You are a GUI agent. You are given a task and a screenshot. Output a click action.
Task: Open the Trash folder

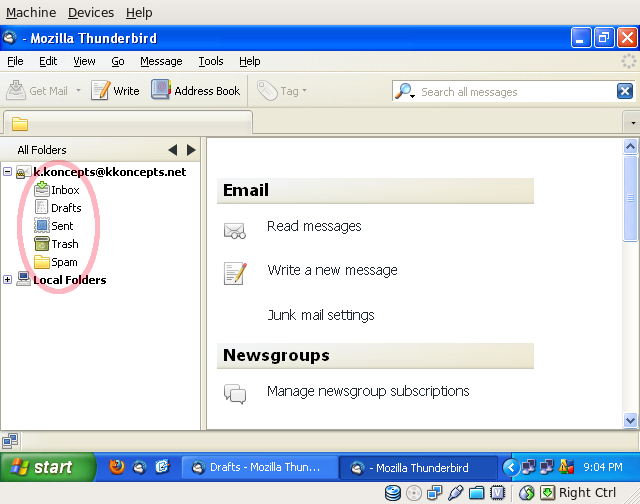pos(64,244)
